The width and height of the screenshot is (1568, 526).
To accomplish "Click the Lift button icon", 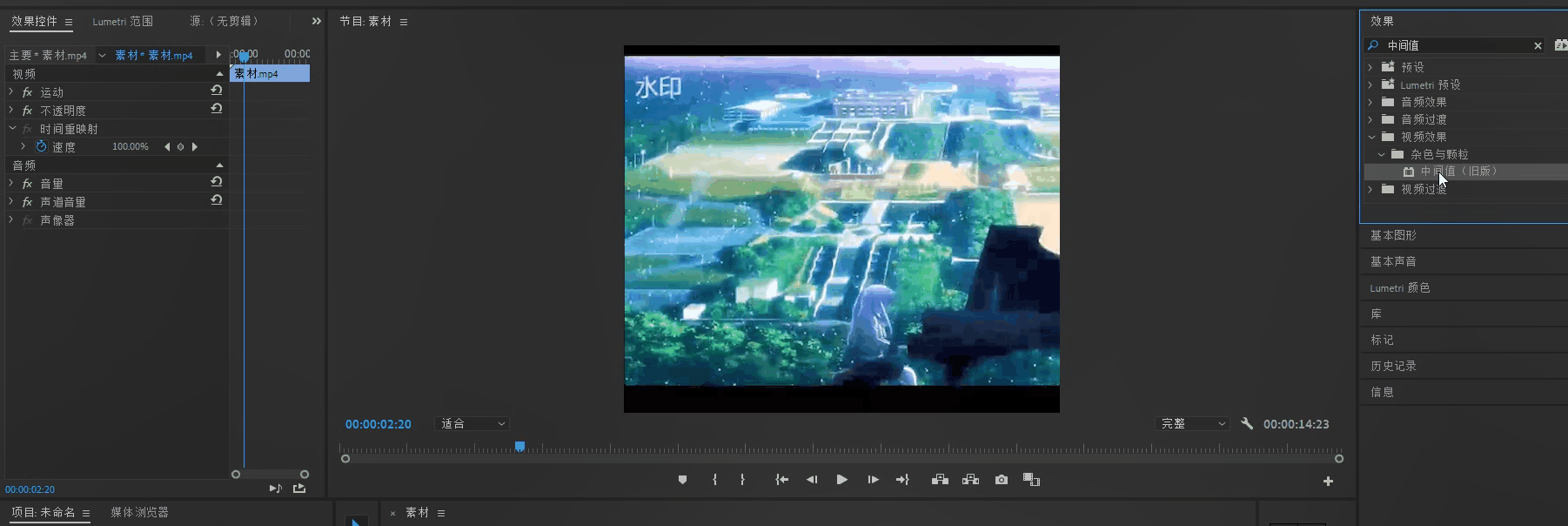I will (x=940, y=480).
